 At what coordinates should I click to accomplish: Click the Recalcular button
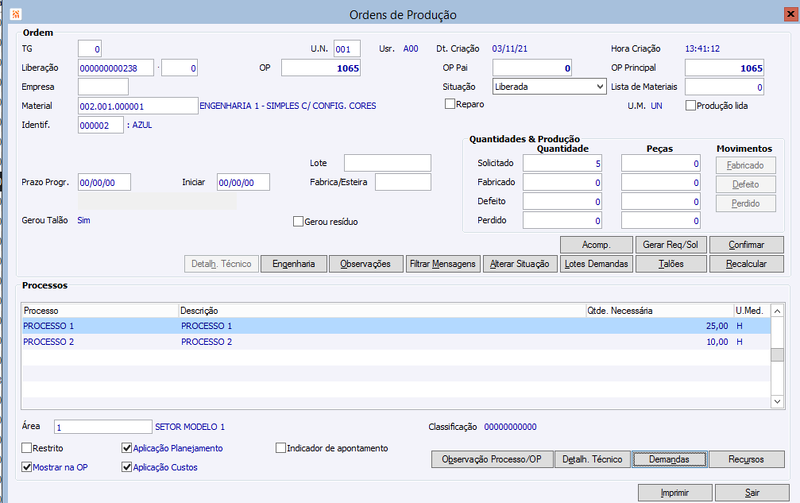click(x=746, y=264)
